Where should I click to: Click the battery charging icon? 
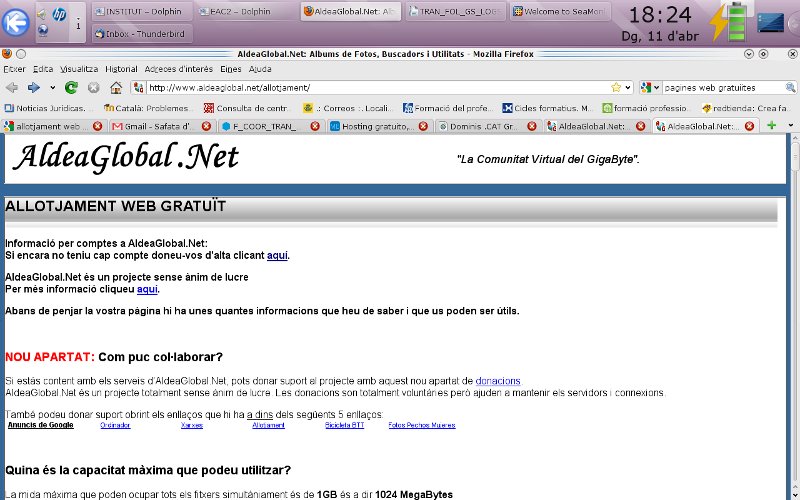pos(729,22)
